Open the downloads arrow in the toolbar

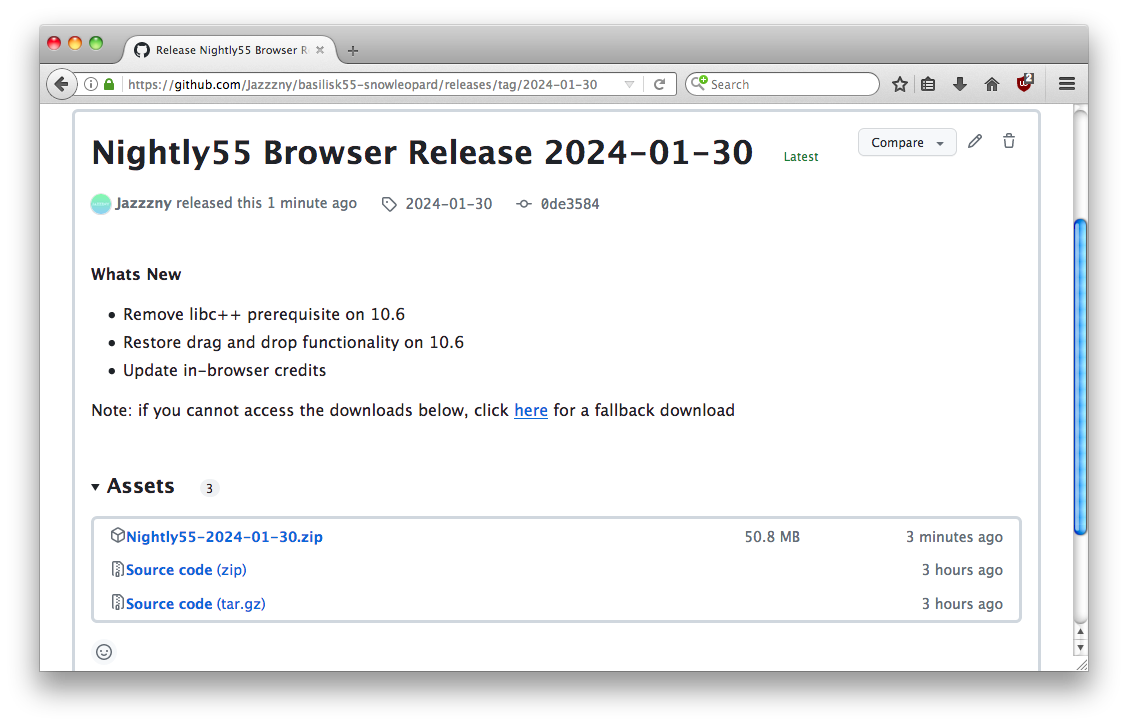[x=960, y=85]
